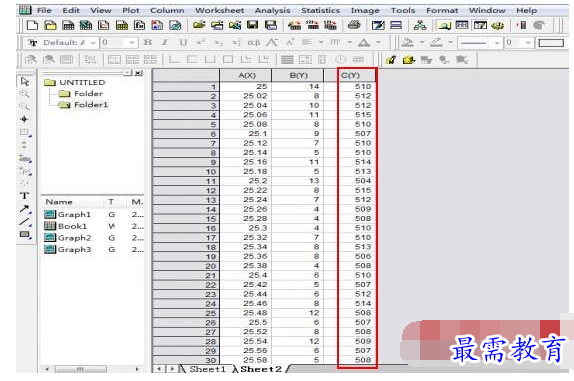
Task: Select the C(Y) column header
Action: (351, 75)
